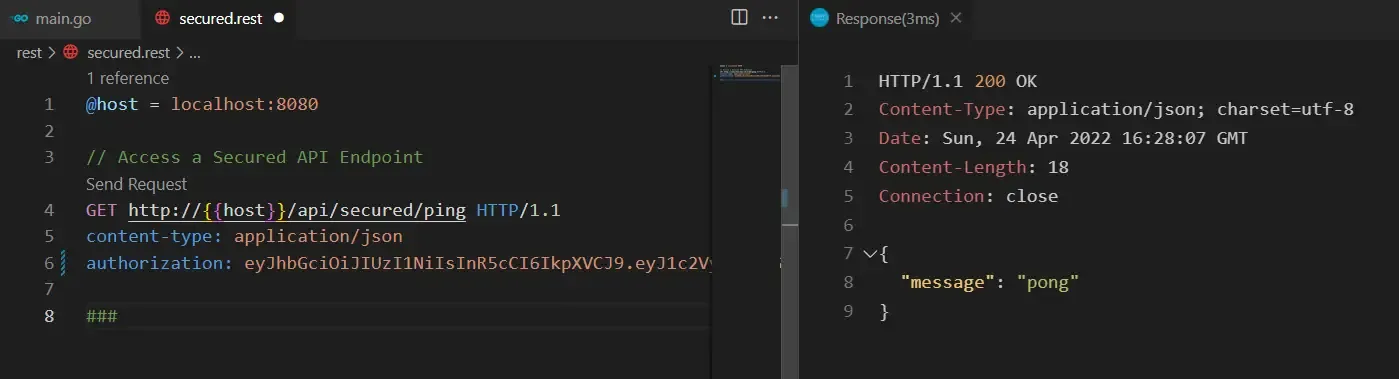Viewport: 1399px width, 379px height.
Task: Click the 1 reference CodeLens
Action: (127, 78)
